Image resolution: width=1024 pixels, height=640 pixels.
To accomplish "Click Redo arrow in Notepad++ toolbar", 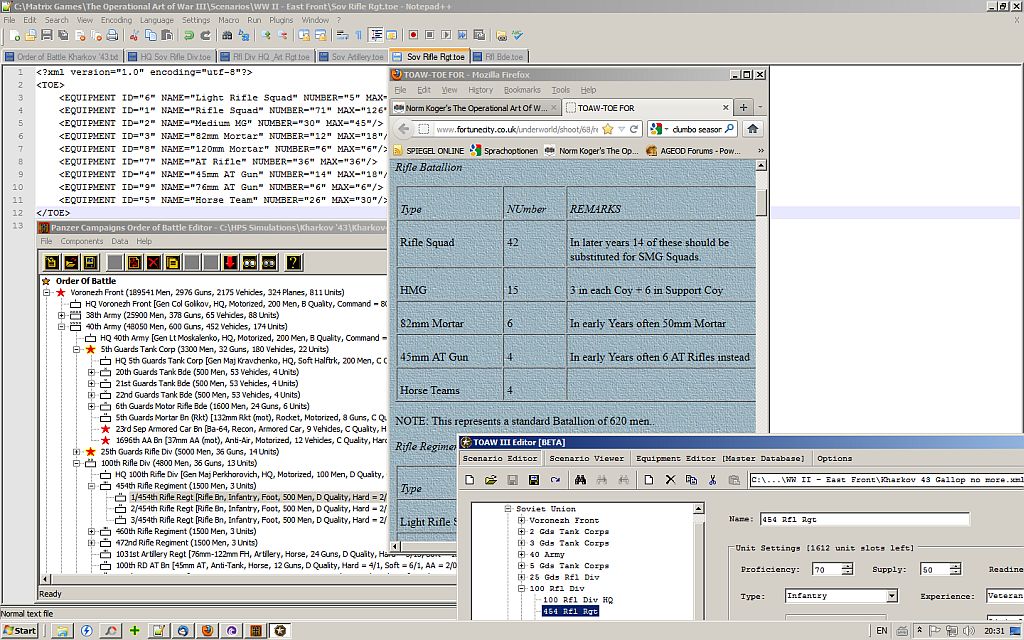I will pyautogui.click(x=206, y=35).
